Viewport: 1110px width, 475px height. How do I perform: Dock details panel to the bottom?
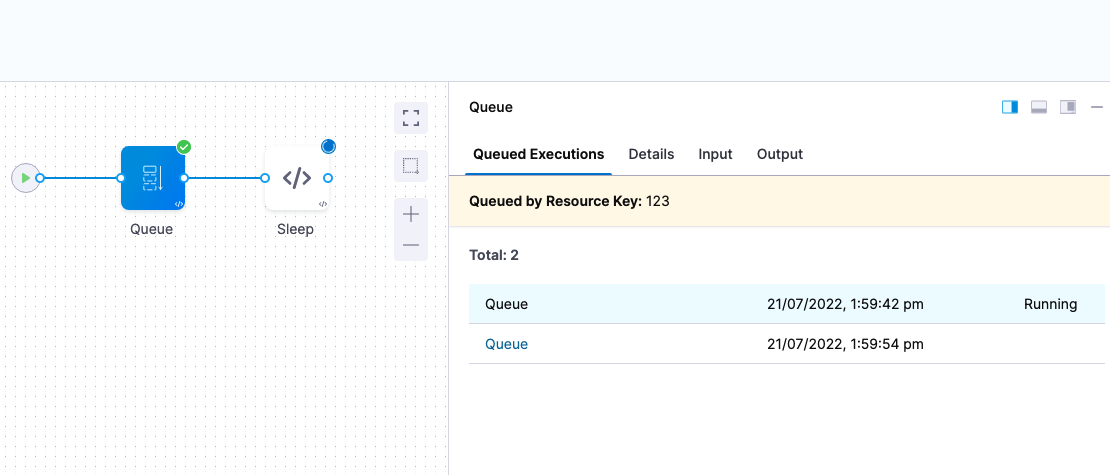1039,107
